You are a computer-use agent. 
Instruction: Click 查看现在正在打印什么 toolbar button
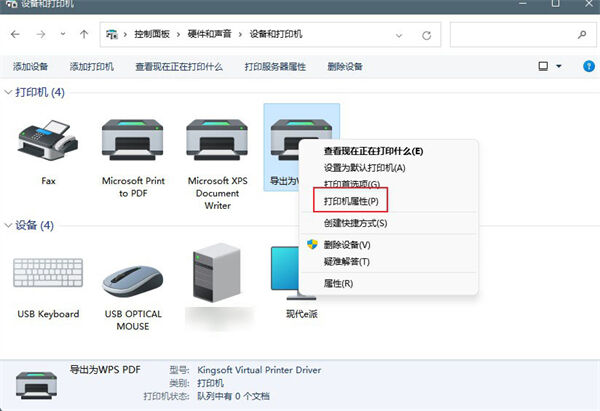[x=179, y=67]
